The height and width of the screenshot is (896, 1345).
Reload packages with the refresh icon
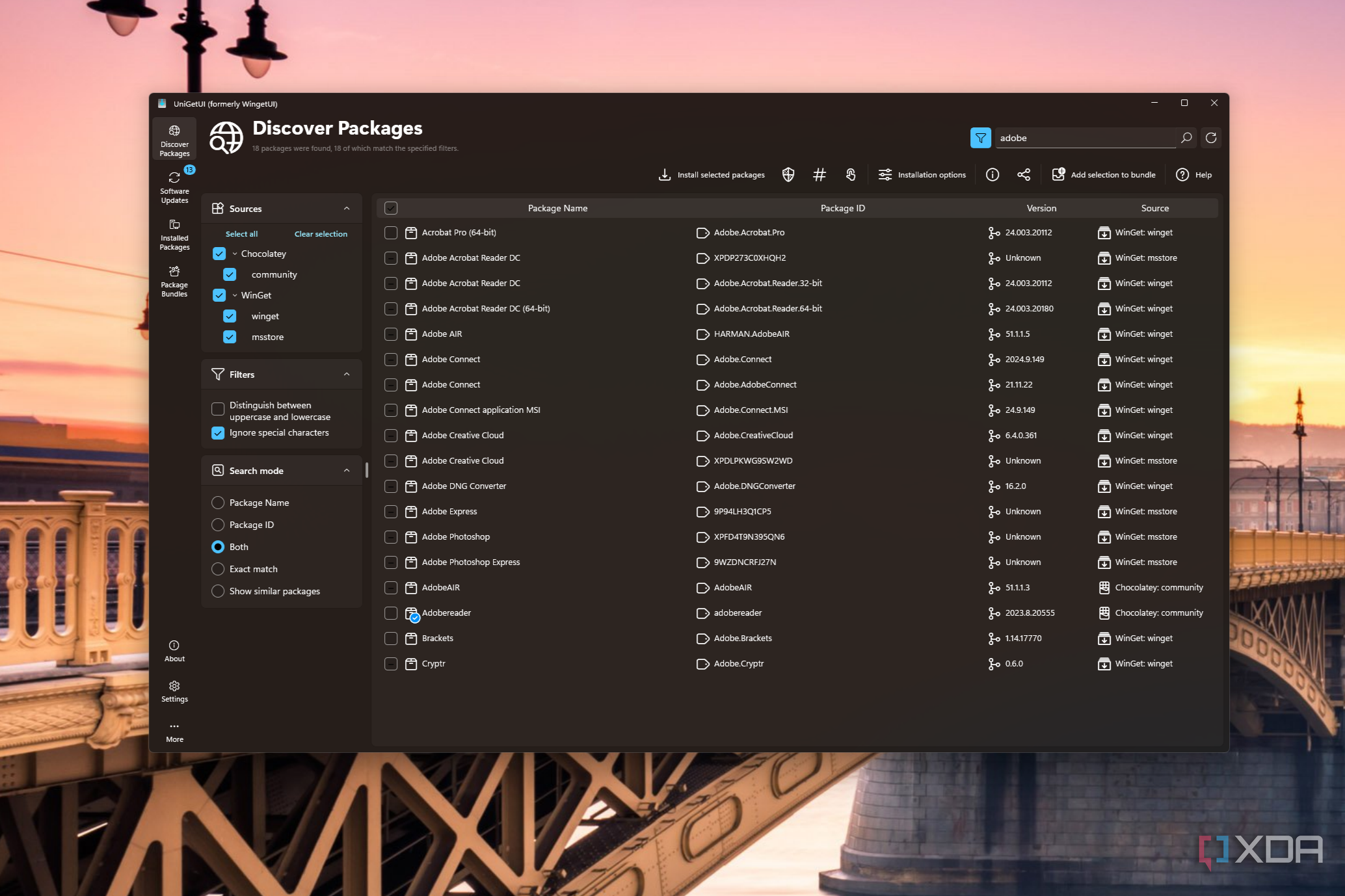[x=1211, y=138]
